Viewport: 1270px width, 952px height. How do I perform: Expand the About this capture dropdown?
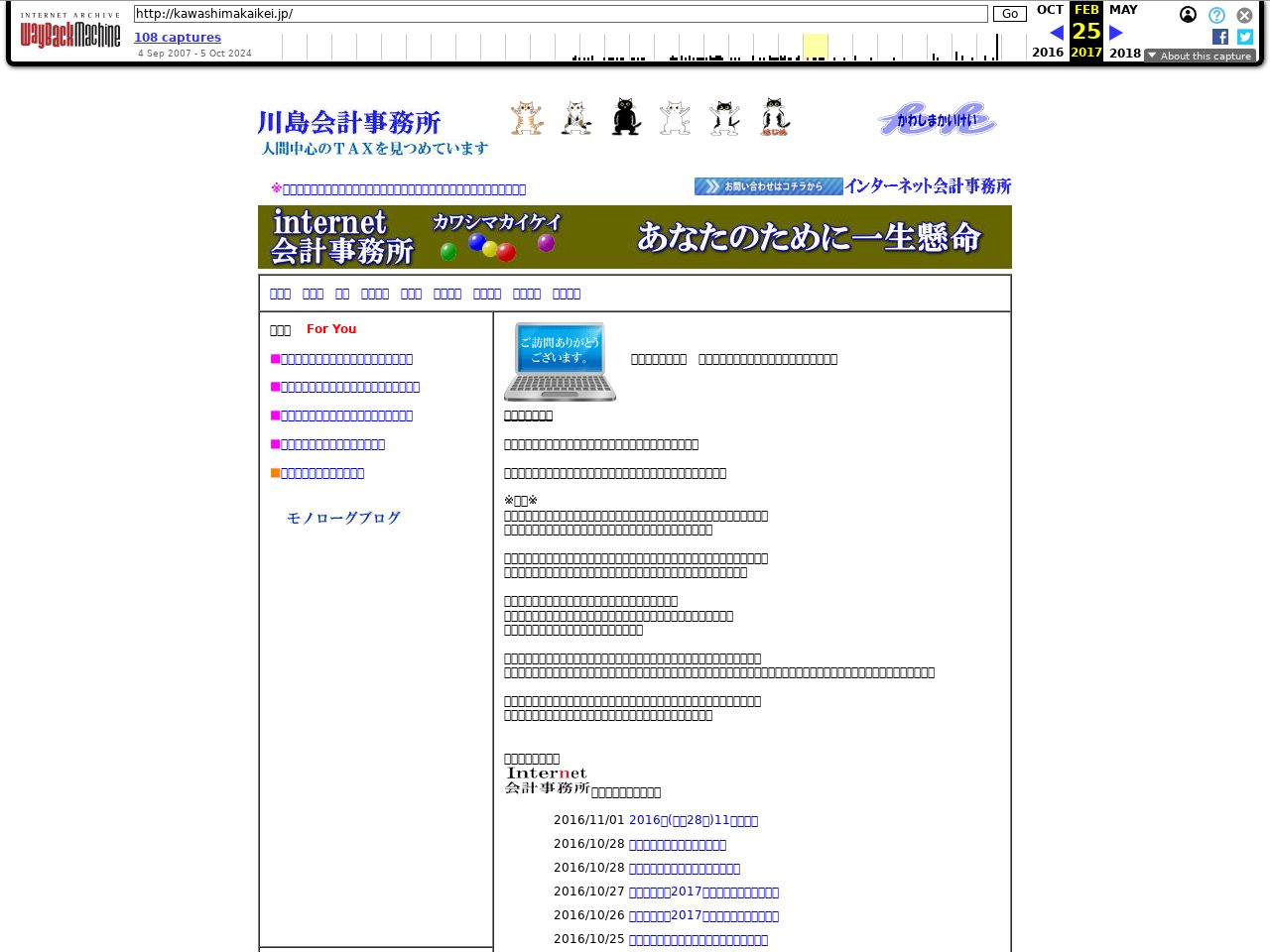(x=1200, y=56)
